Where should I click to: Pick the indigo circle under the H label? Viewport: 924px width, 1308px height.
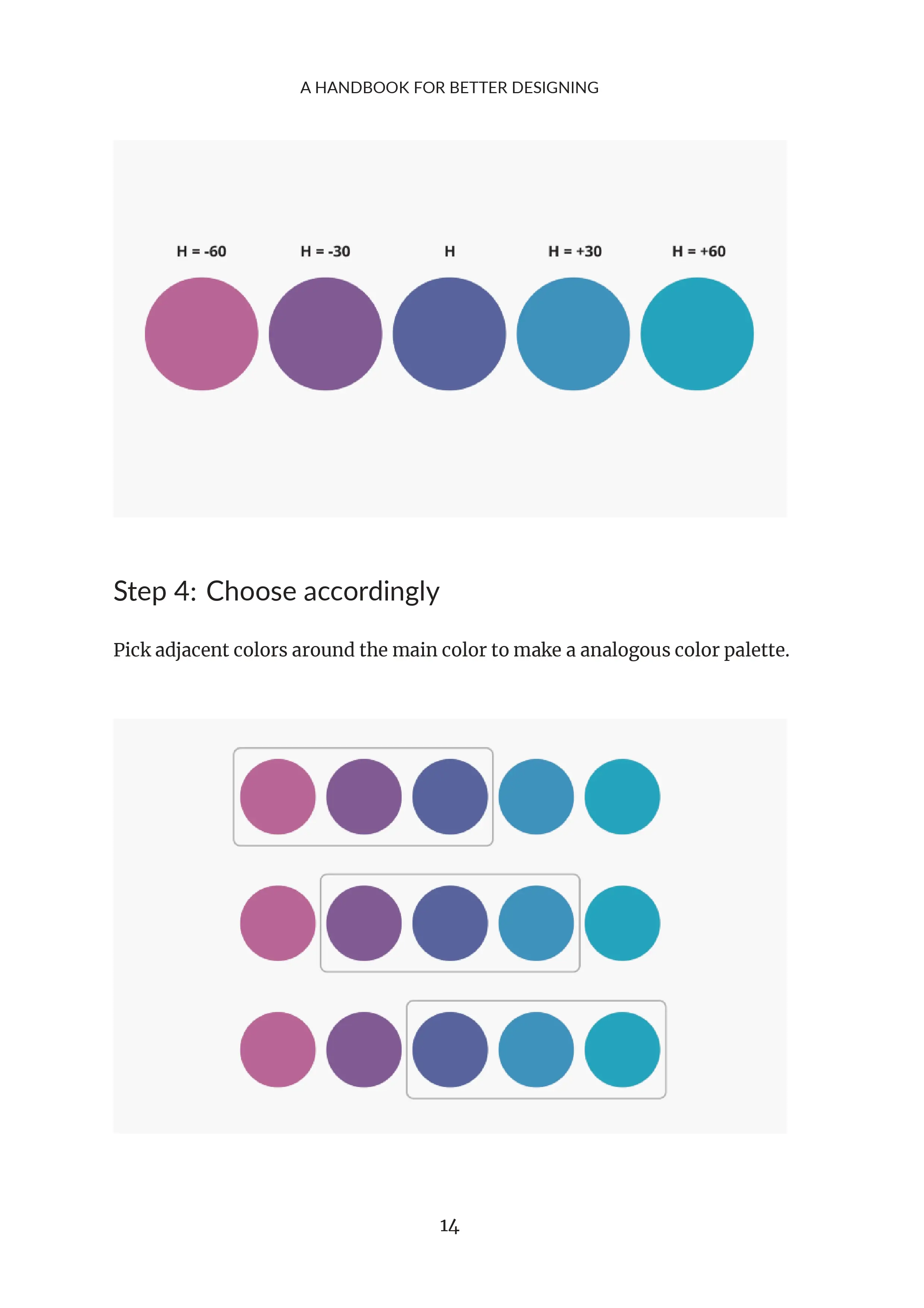[x=449, y=334]
